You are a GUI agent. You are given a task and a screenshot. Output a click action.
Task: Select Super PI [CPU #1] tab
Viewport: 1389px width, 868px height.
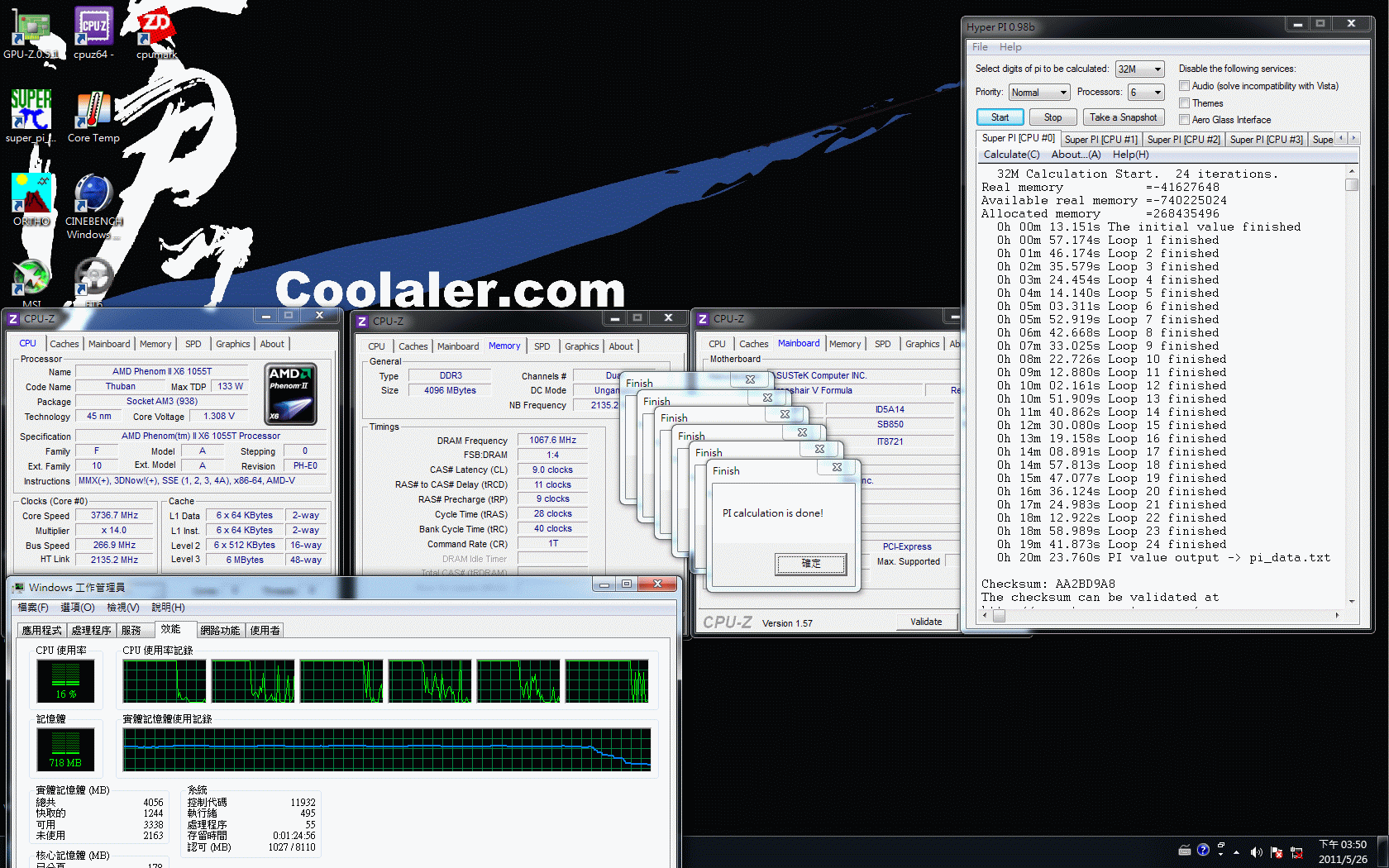1101,140
